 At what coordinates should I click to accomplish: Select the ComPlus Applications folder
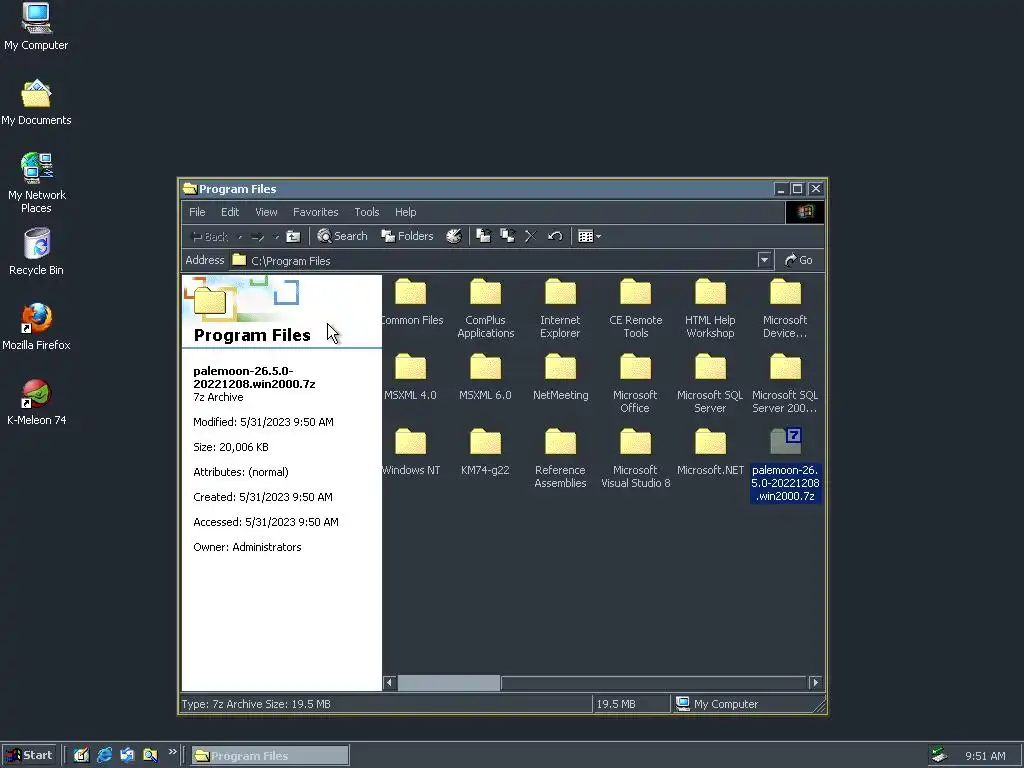pyautogui.click(x=485, y=308)
